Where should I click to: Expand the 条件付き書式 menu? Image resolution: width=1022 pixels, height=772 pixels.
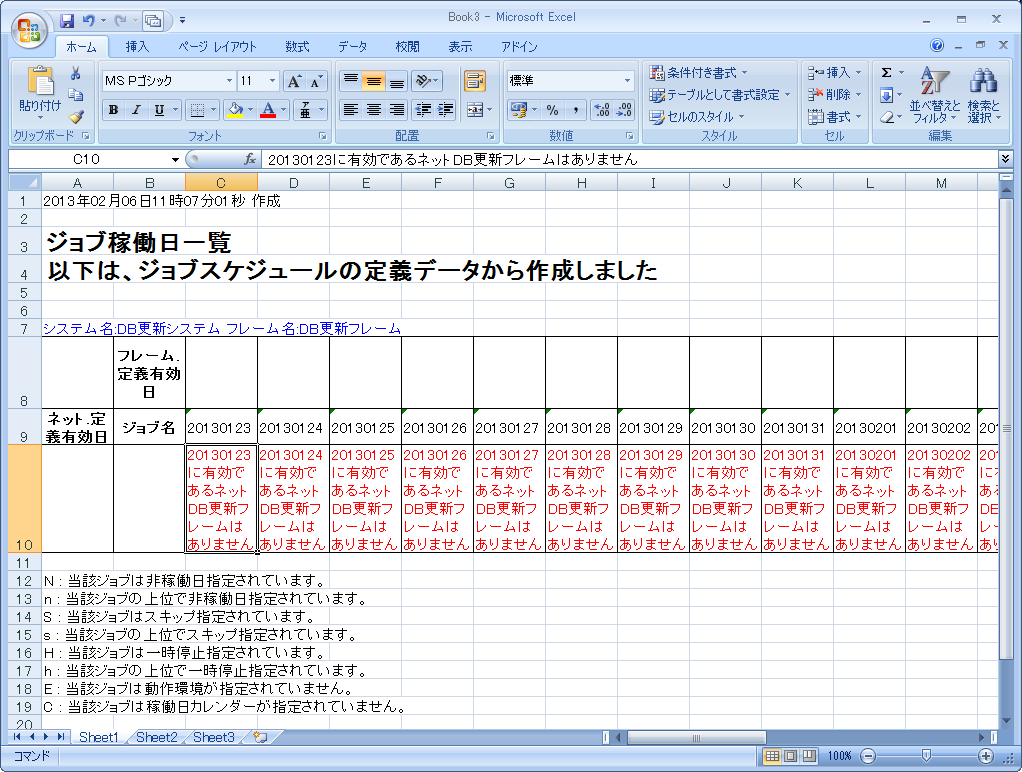pos(698,72)
